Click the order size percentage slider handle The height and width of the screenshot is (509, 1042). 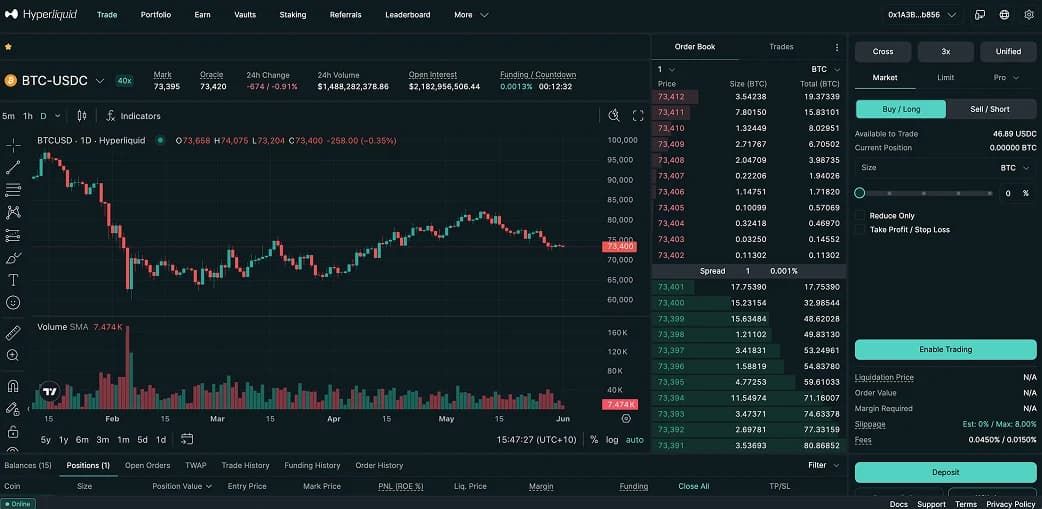point(859,193)
